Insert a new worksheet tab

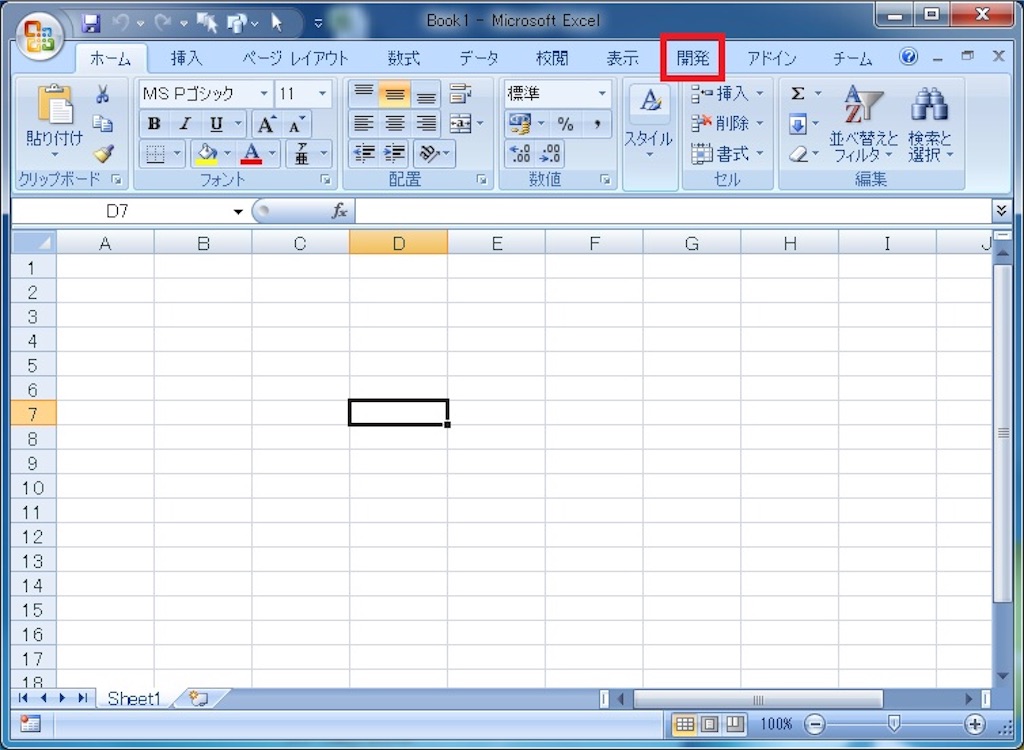(199, 698)
